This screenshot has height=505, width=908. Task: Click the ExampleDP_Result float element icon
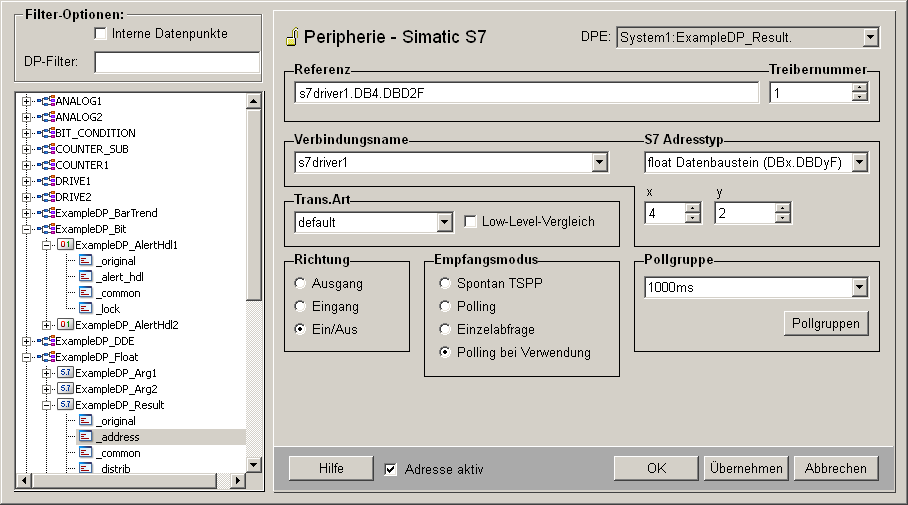[66, 404]
